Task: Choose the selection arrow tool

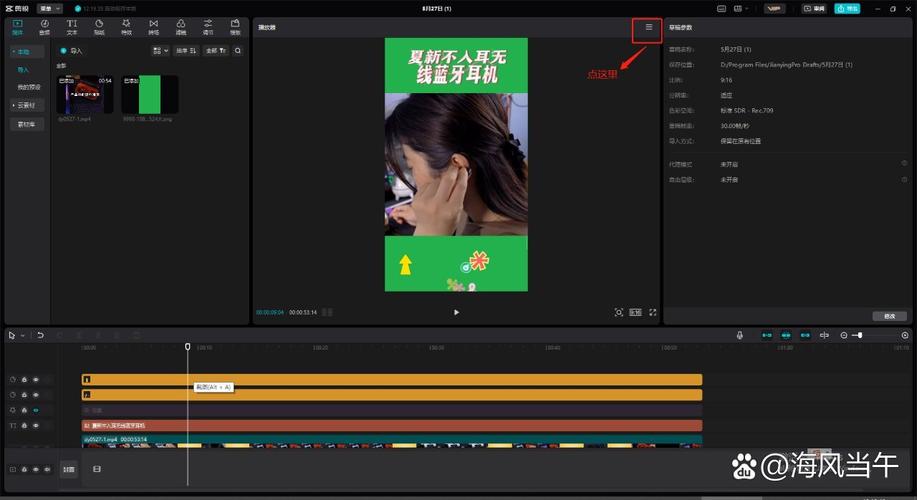Action: pos(12,335)
